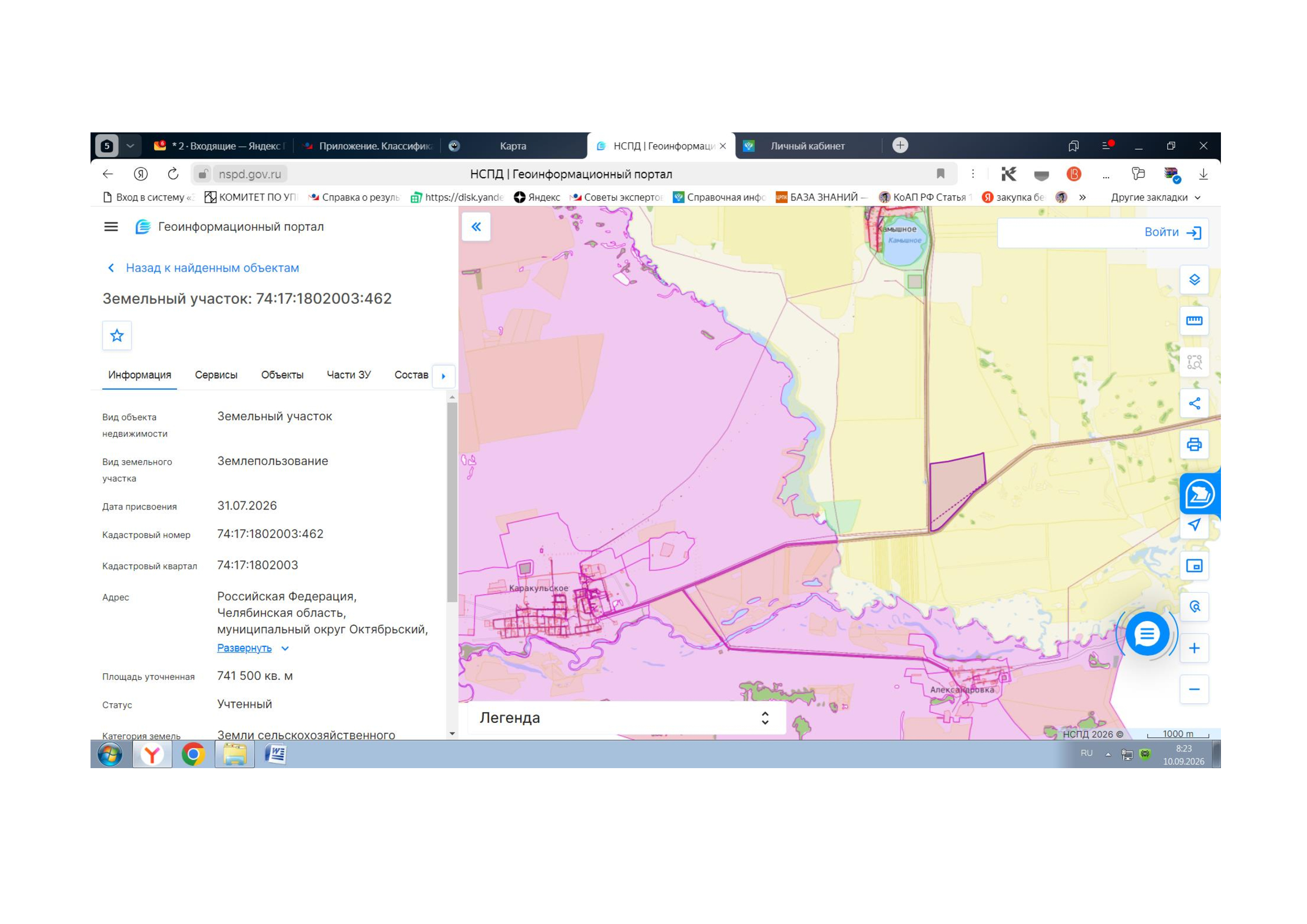Collapse the side panel with double-chevron button
The height and width of the screenshot is (924, 1307).
(x=476, y=227)
